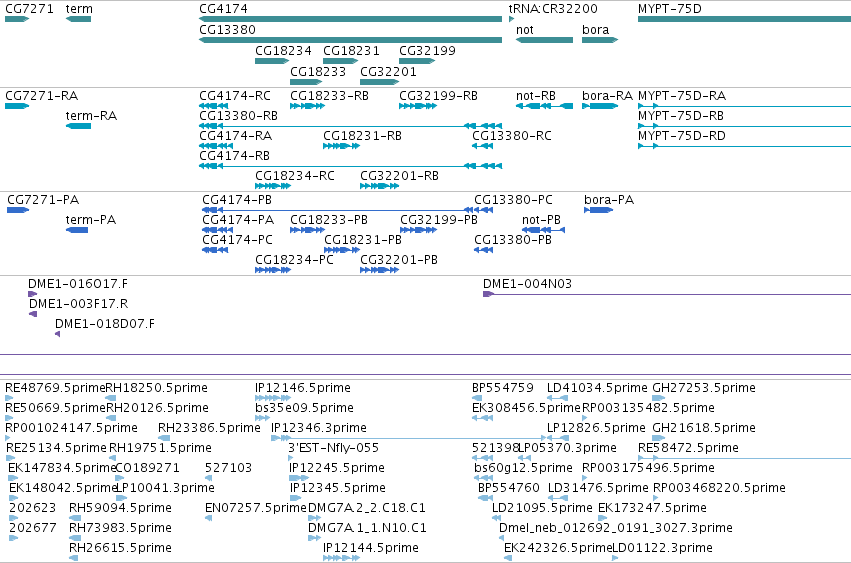Viewport: 851px width, 563px height.
Task: Click the 'CG4174-RA' transcript label
Action: pyautogui.click(x=236, y=136)
